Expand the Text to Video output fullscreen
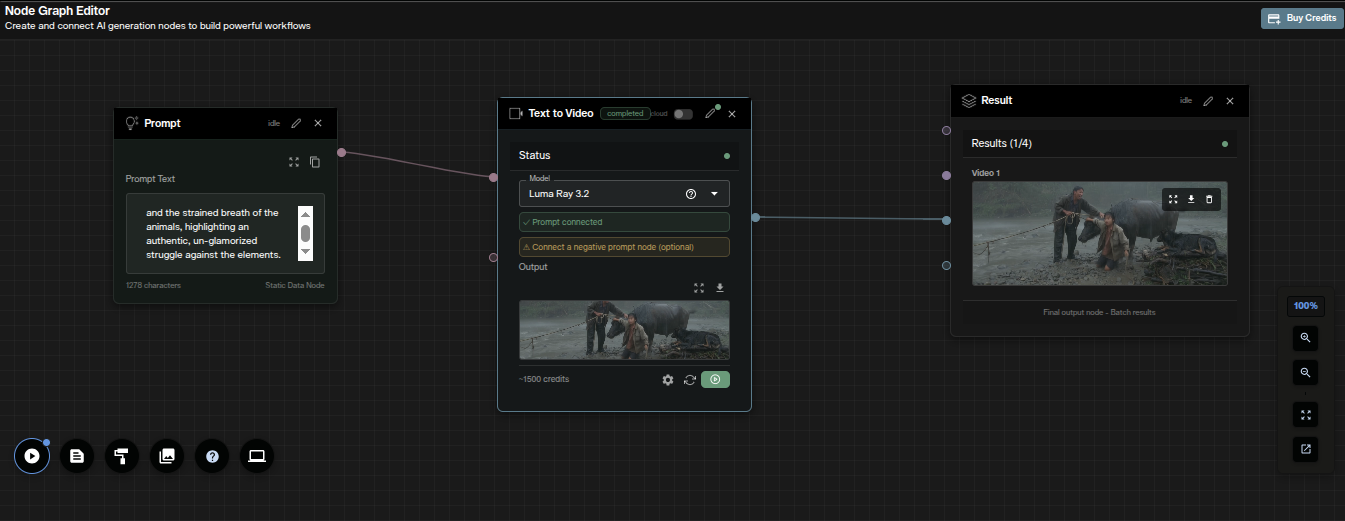This screenshot has width=1345, height=521. [x=699, y=287]
